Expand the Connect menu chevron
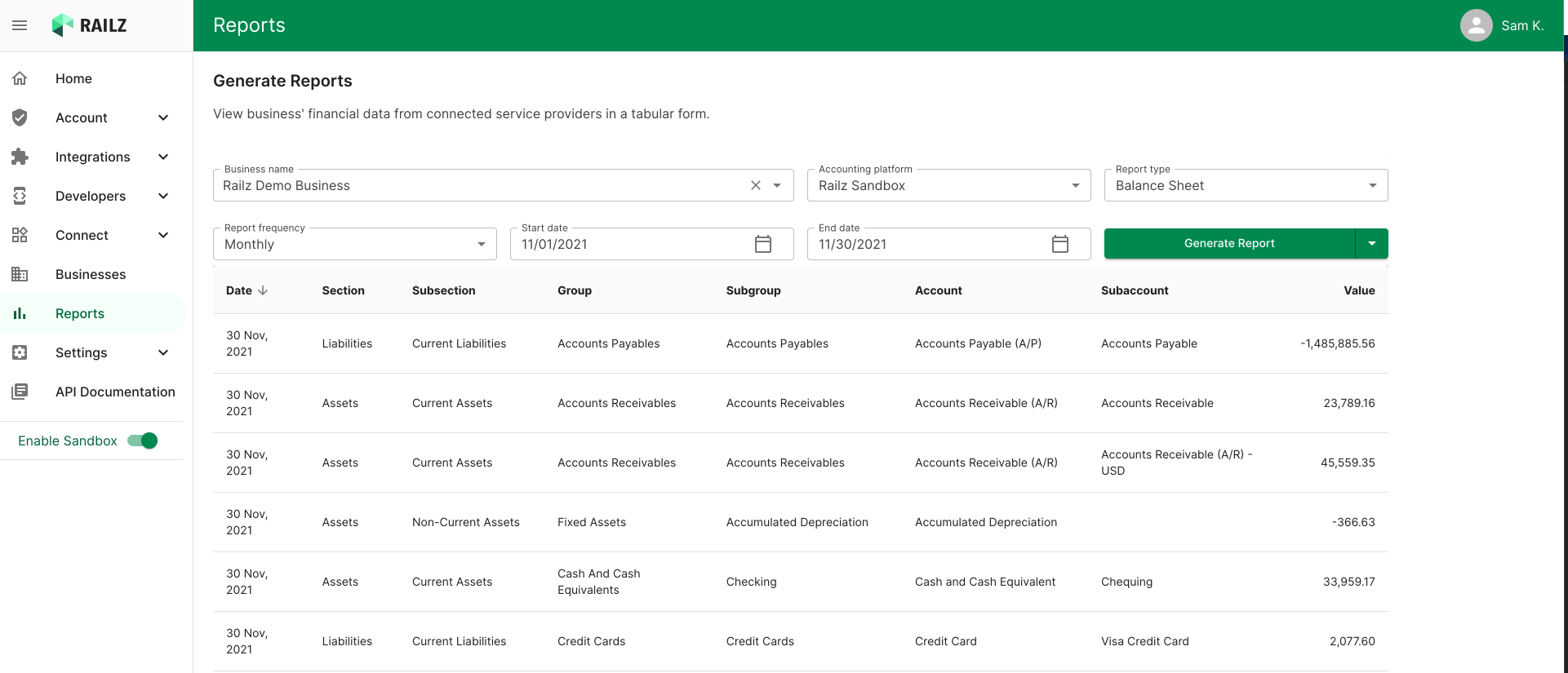The image size is (1568, 673). (x=163, y=235)
